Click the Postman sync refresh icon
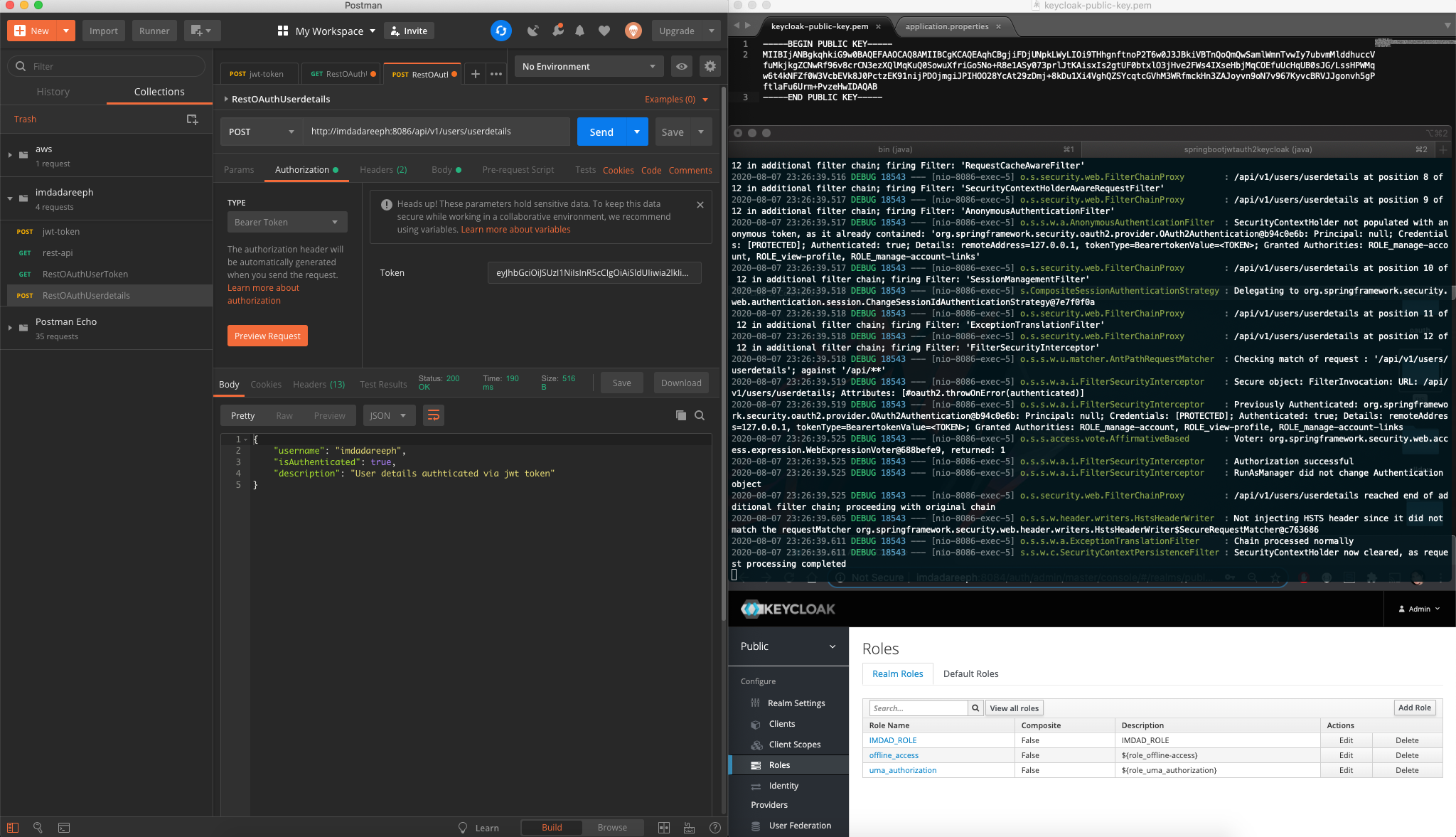Screen dimensions: 1456x837 pyautogui.click(x=500, y=31)
